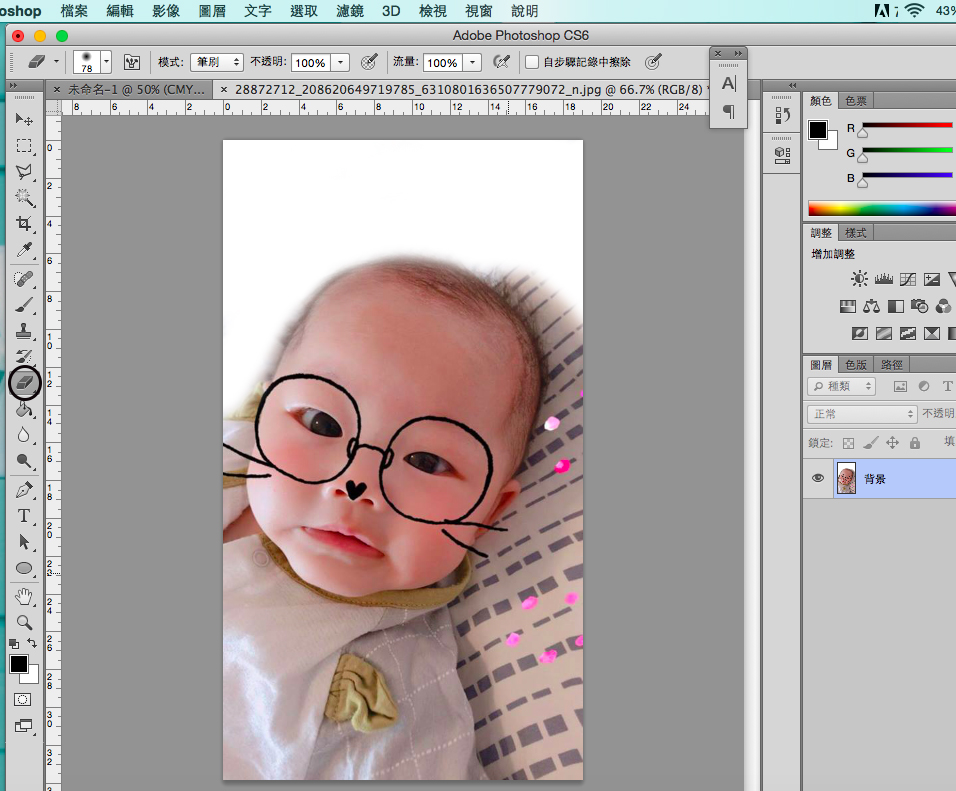The image size is (956, 791).
Task: Add a Brightness/Contrast adjustment
Action: [859, 279]
